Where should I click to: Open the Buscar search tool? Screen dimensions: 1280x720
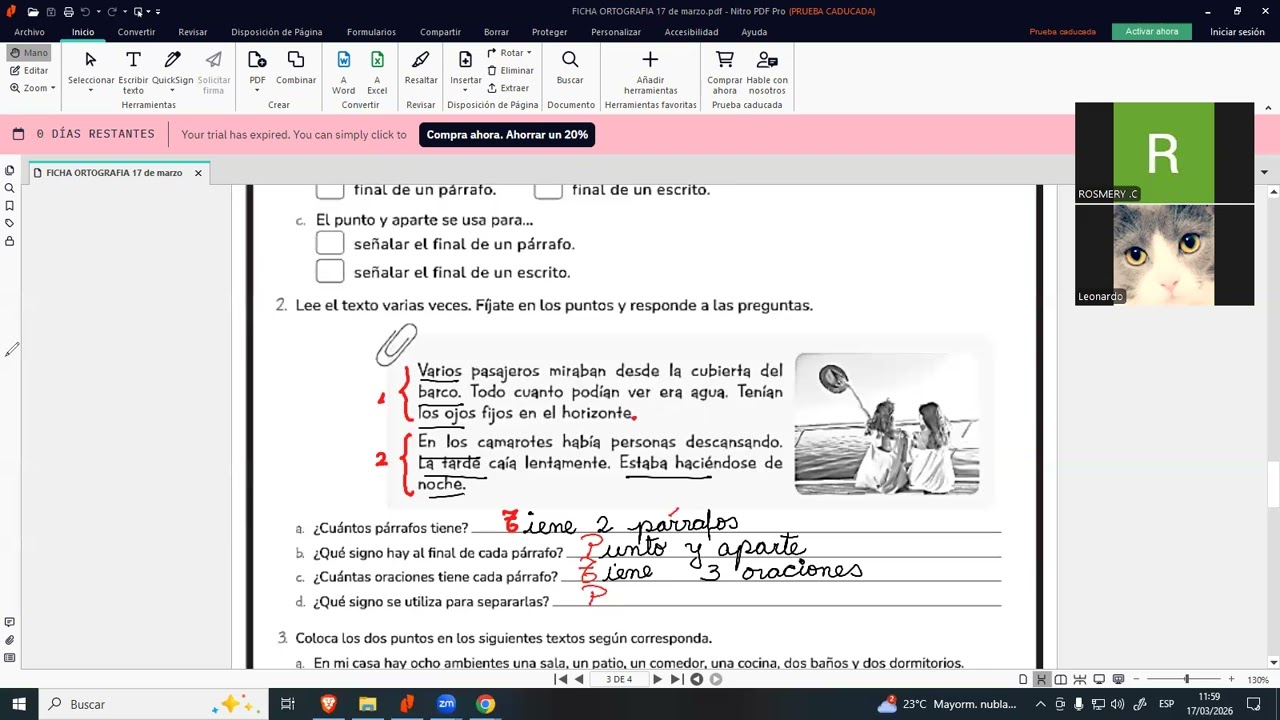570,66
